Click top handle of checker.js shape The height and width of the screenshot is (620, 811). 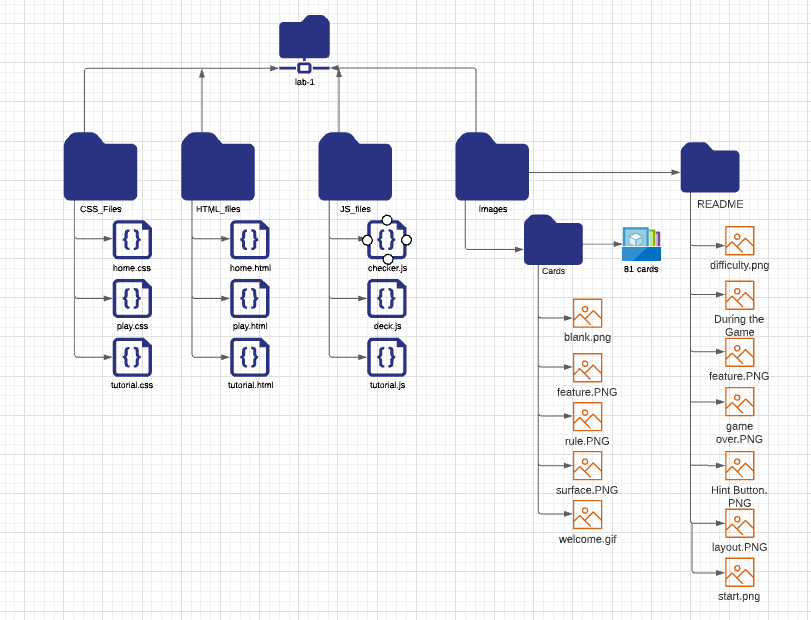[x=387, y=220]
